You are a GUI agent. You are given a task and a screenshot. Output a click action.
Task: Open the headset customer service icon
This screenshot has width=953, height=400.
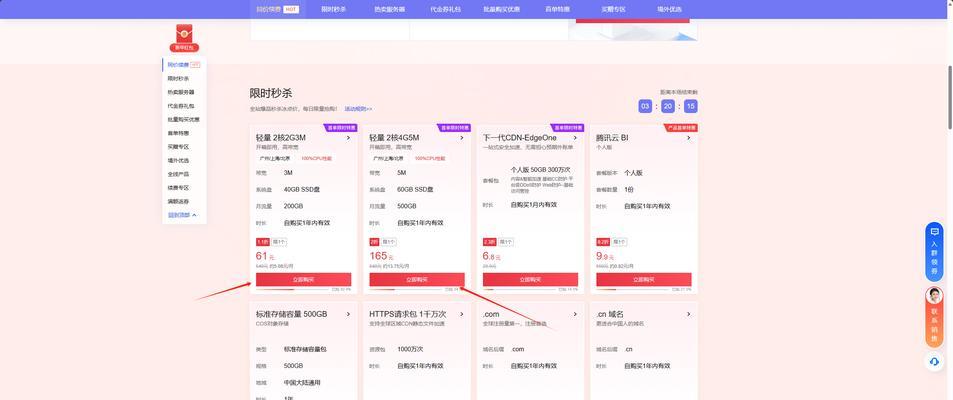pyautogui.click(x=934, y=361)
